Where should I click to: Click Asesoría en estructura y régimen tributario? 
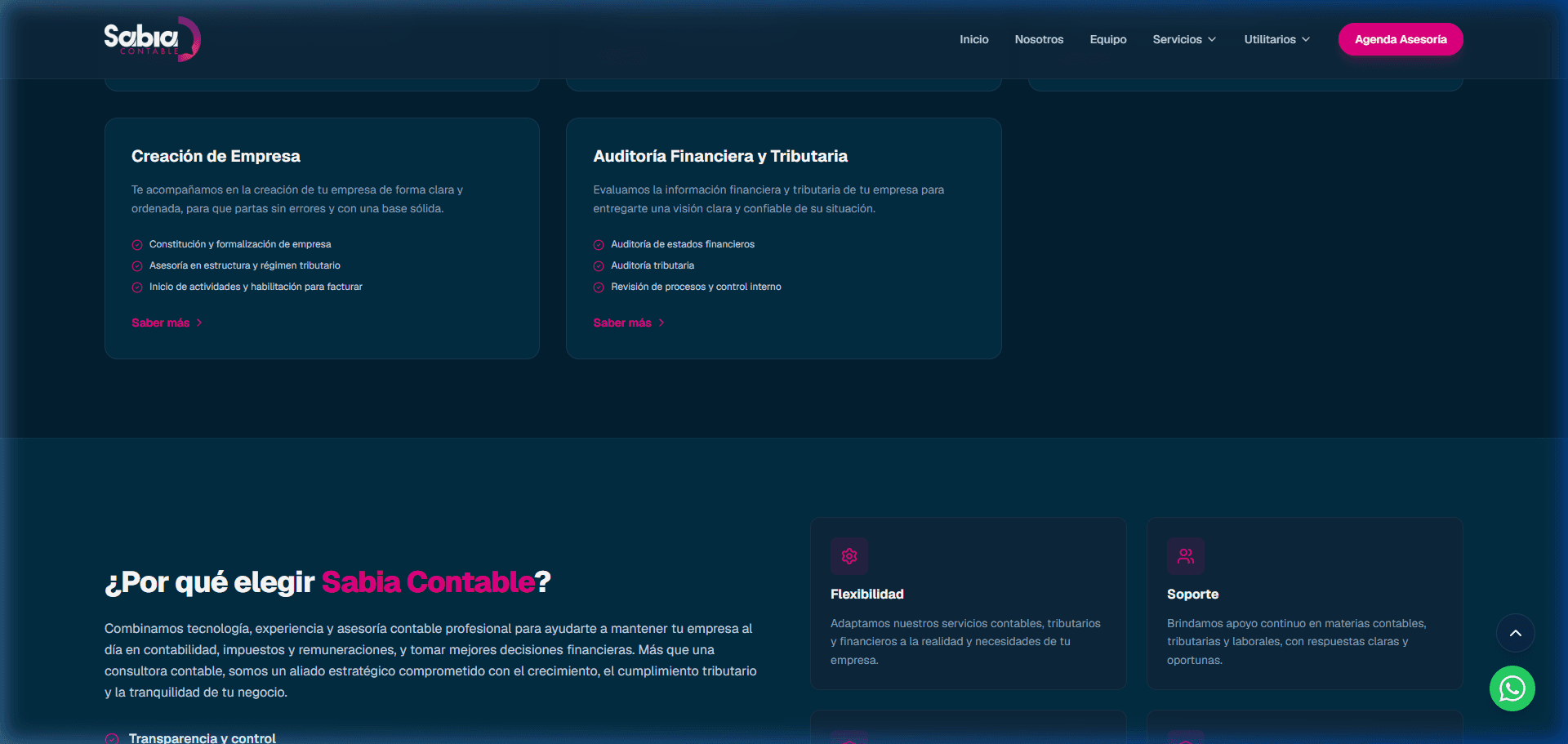pyautogui.click(x=245, y=265)
